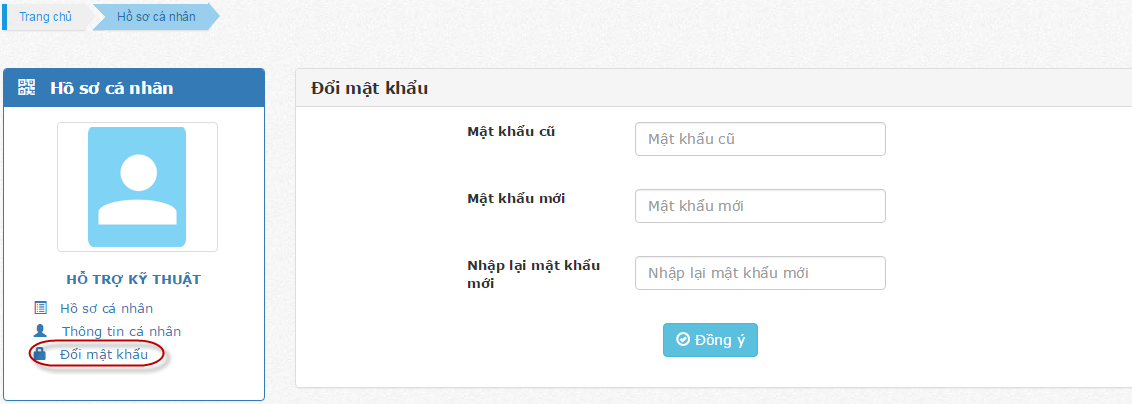The height and width of the screenshot is (404, 1132).
Task: Confirm with the Đồng ý button
Action: click(x=710, y=340)
